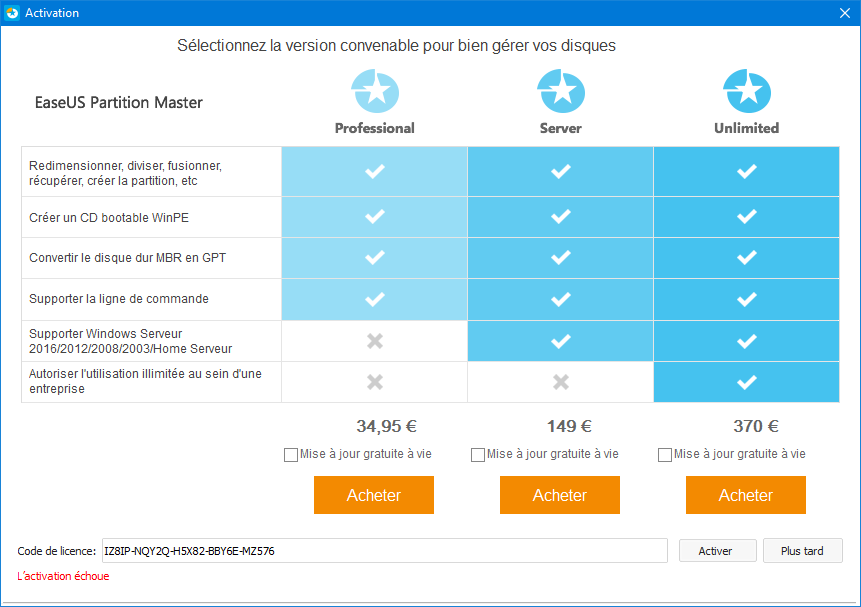Click Server checkmark for Supporter Windows Serveur
Viewport: 861px width, 607px height.
tap(561, 341)
